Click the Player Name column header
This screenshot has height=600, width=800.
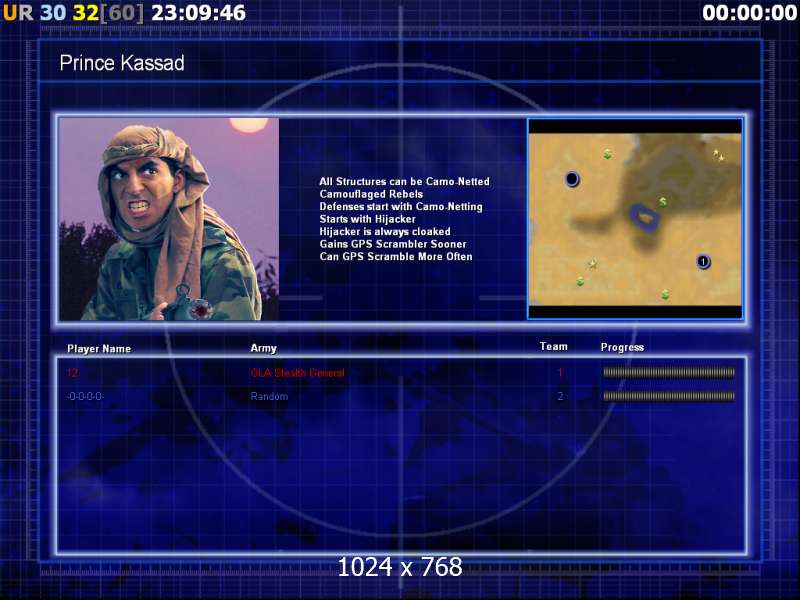[99, 349]
